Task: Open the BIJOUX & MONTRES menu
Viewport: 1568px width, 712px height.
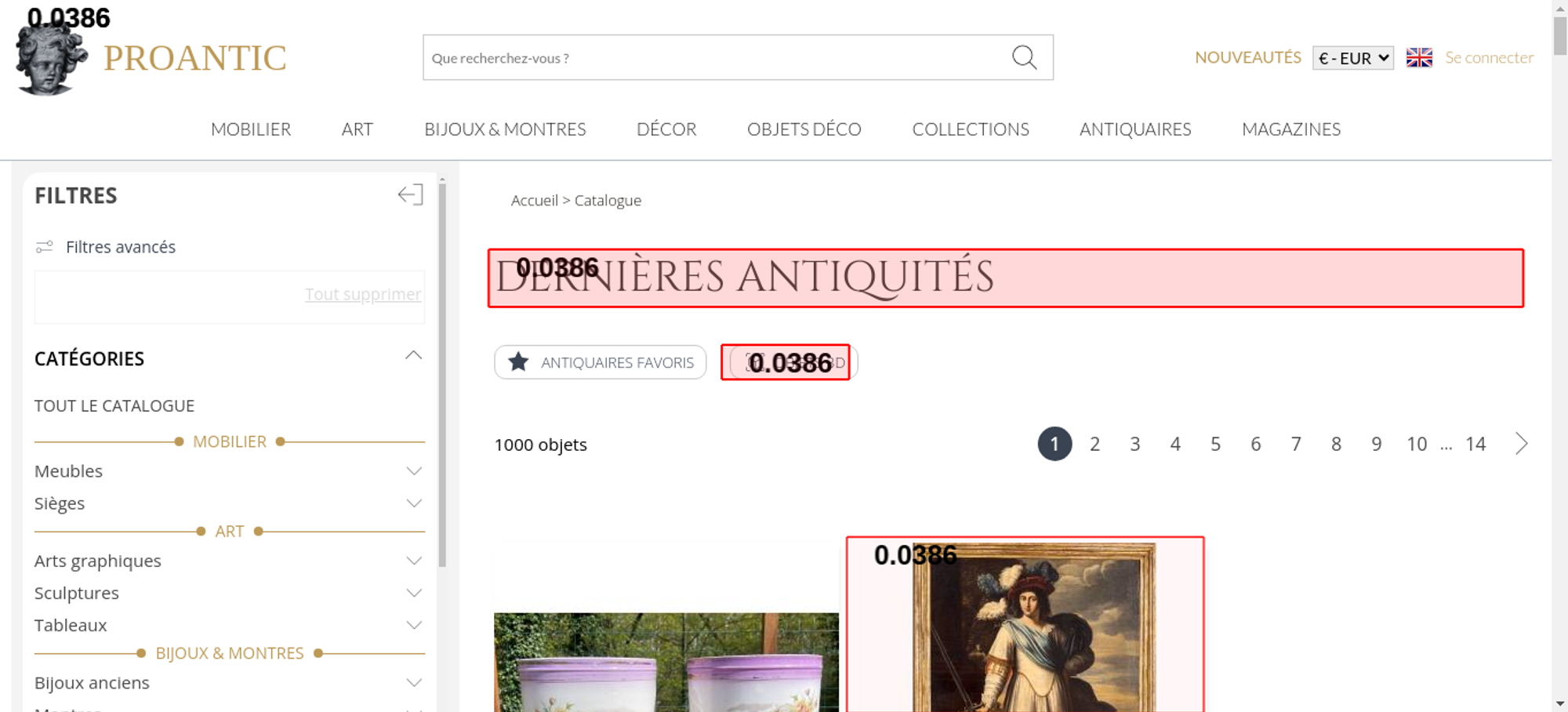Action: (x=505, y=129)
